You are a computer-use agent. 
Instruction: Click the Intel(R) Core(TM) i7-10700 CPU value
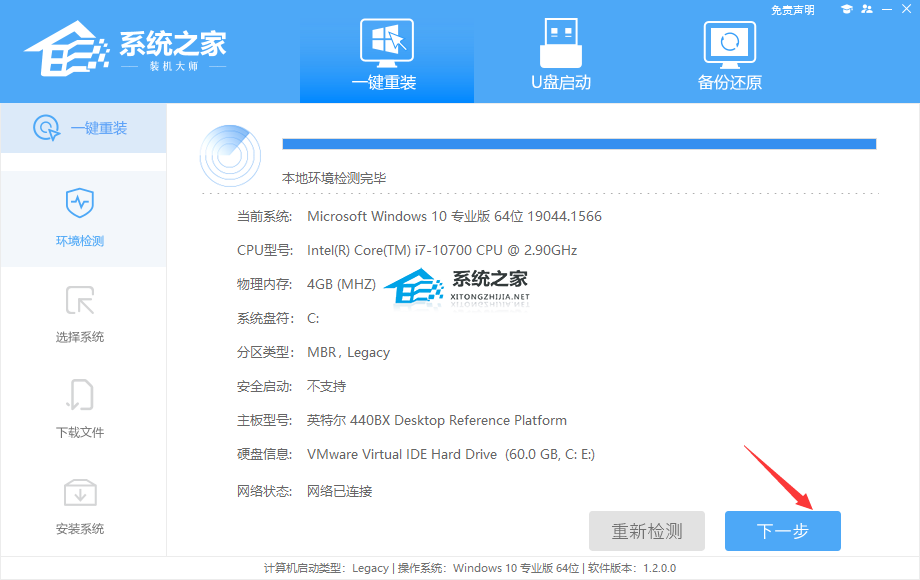[442, 250]
